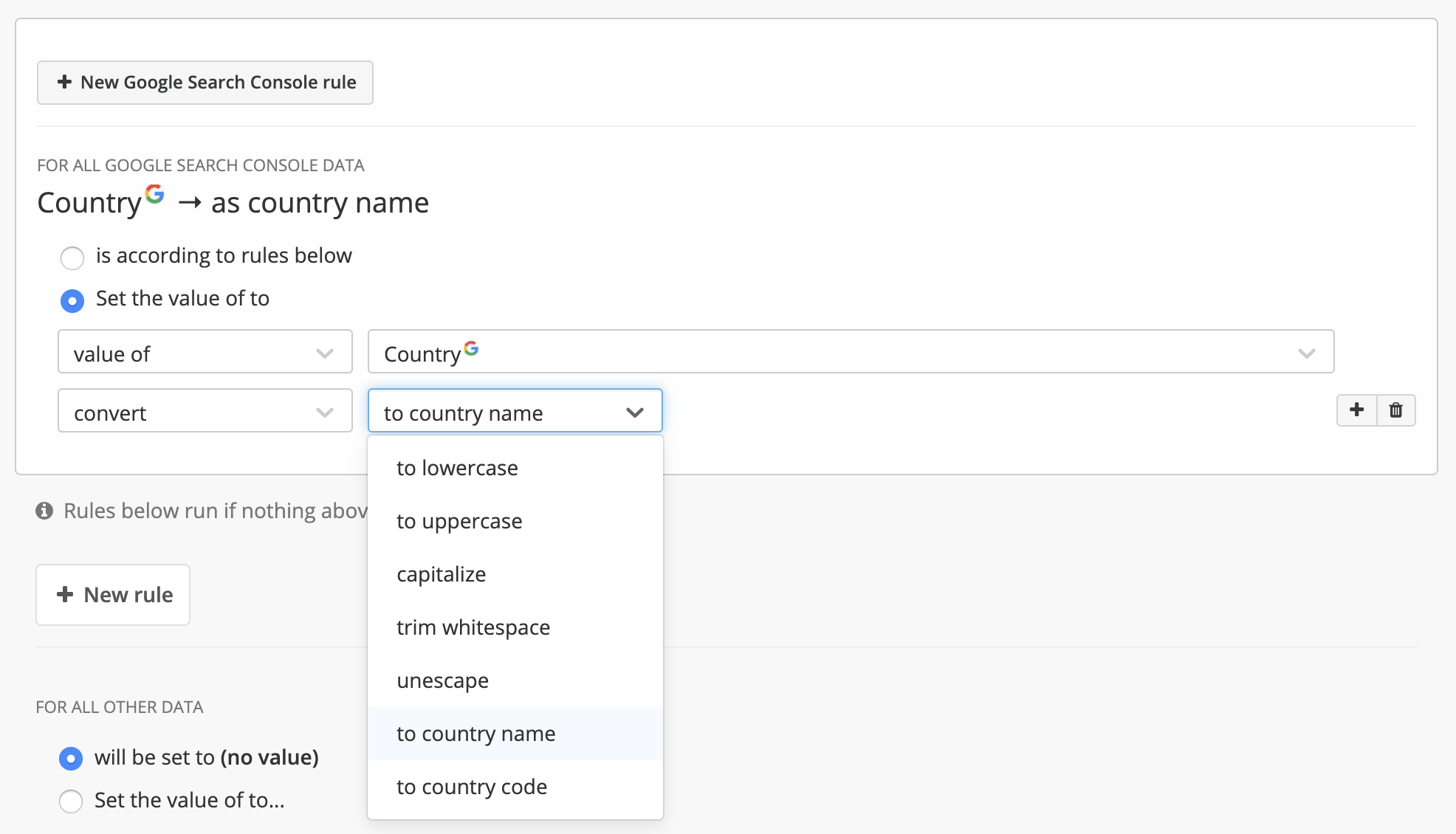Choose the 'trim whitespace' option
This screenshot has width=1456, height=834.
pyautogui.click(x=473, y=627)
